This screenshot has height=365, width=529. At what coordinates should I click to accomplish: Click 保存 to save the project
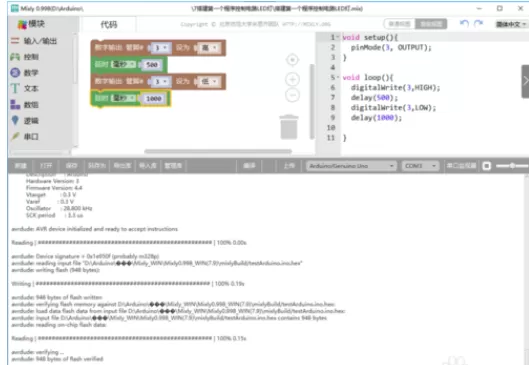point(72,166)
